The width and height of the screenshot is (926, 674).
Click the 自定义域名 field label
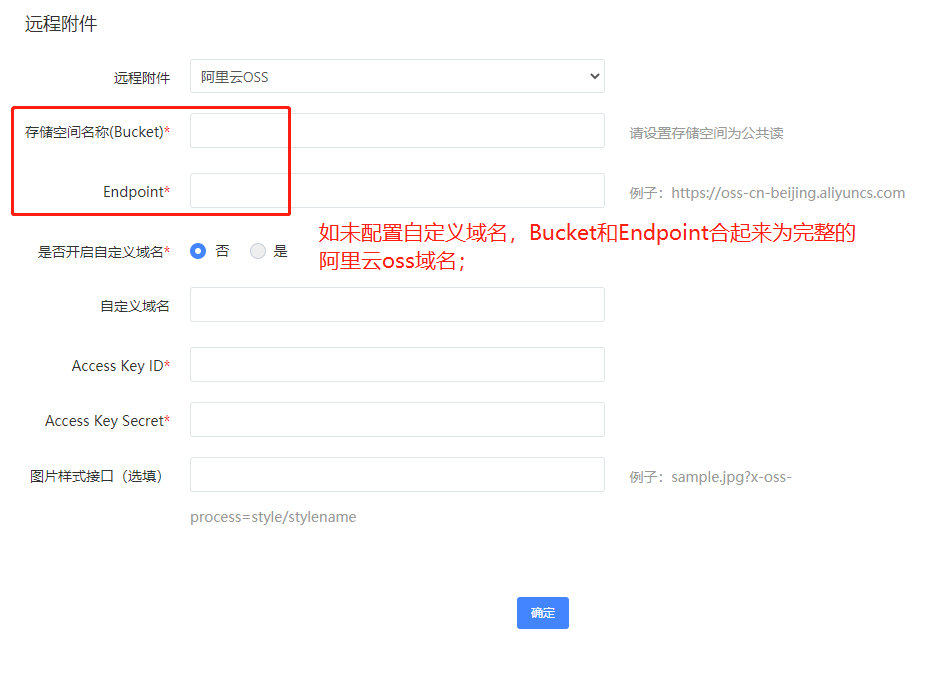pos(135,306)
